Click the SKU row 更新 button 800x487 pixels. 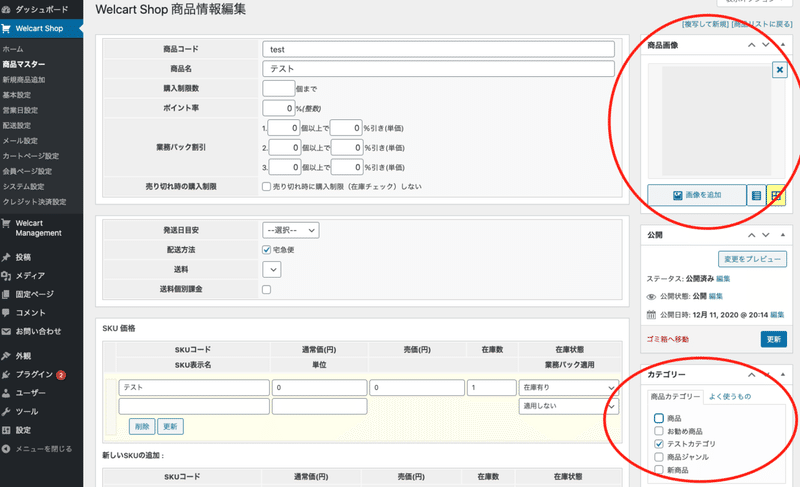click(170, 427)
